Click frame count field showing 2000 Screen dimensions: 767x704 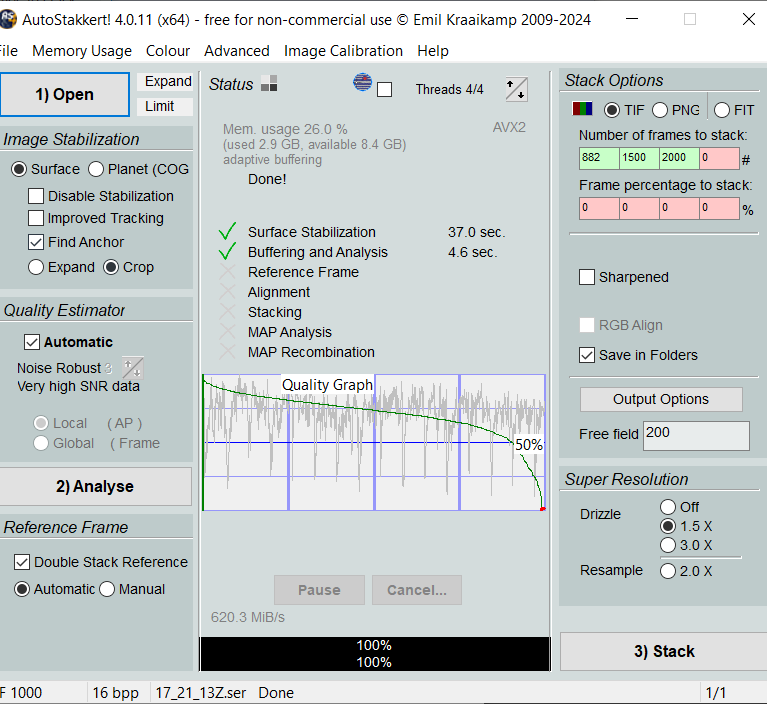(679, 158)
